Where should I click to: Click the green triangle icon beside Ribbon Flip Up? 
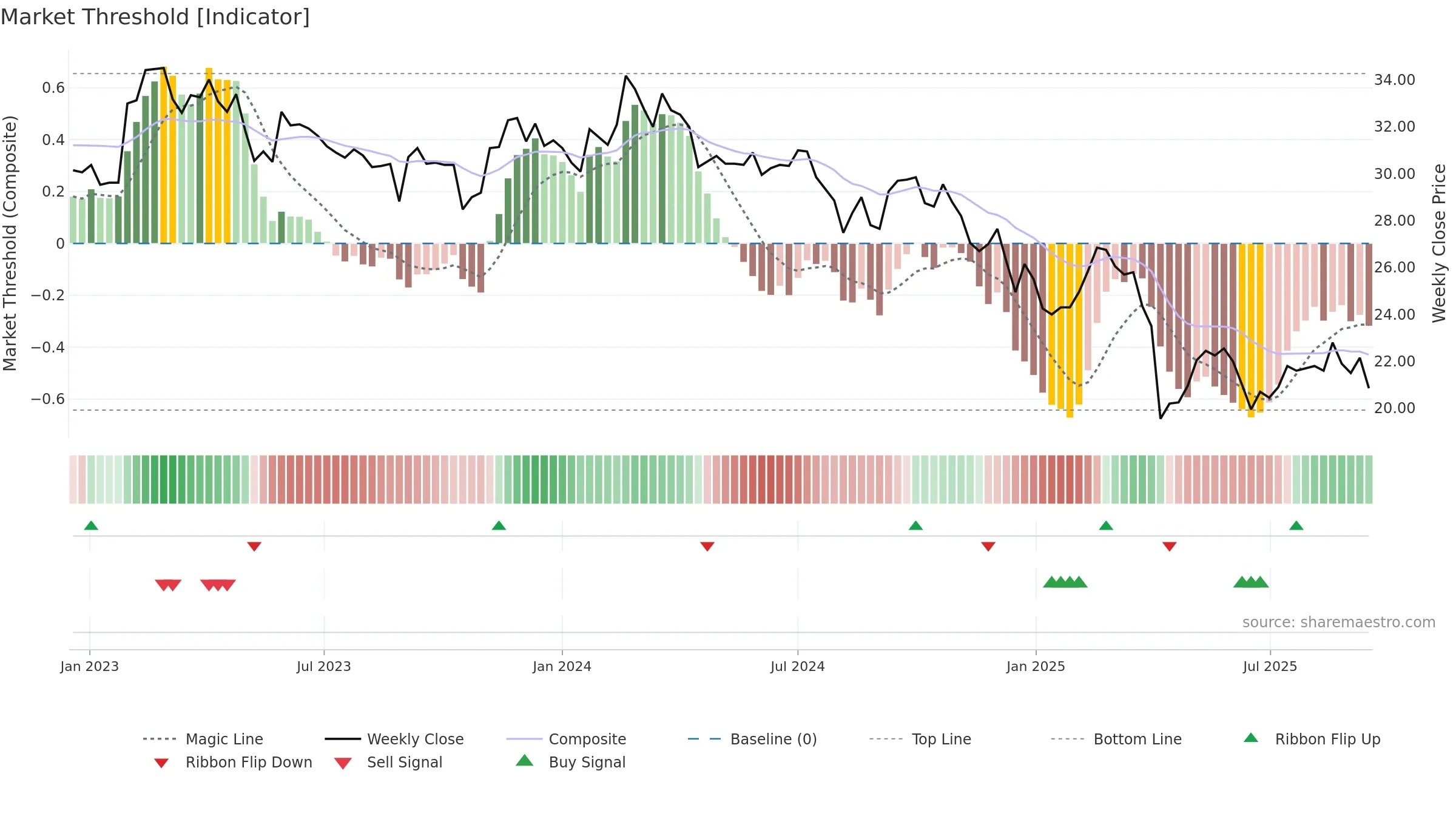click(1251, 738)
